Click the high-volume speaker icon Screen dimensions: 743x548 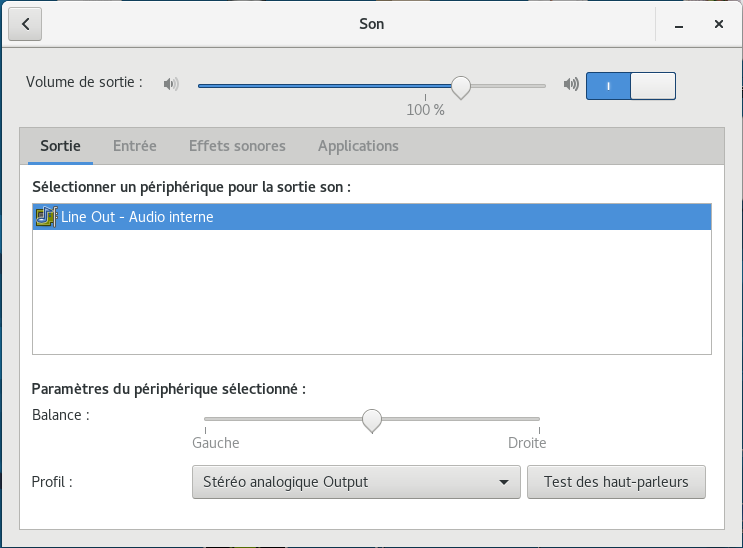571,84
